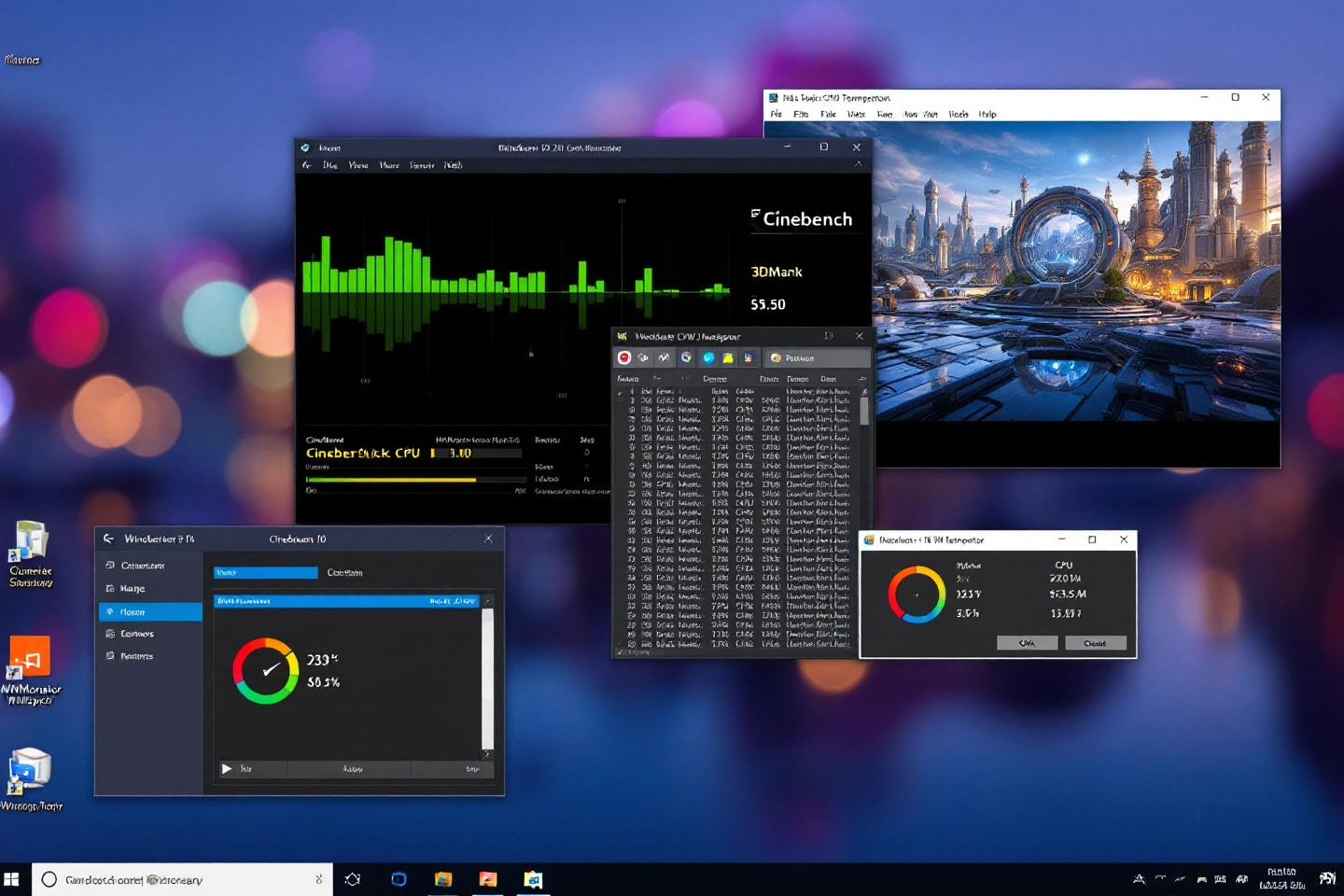Select the second sidebar item in benchmark window
The image size is (1344, 896).
pos(149,589)
